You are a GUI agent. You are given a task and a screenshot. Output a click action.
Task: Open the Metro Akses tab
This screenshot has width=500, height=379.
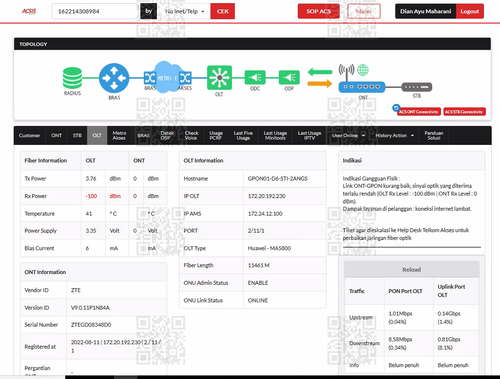click(x=119, y=135)
